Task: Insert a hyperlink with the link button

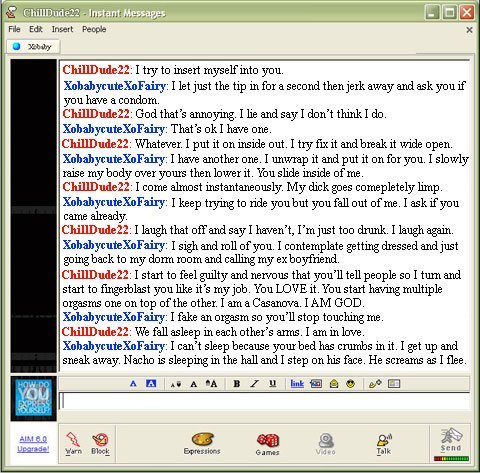Action: click(x=297, y=384)
